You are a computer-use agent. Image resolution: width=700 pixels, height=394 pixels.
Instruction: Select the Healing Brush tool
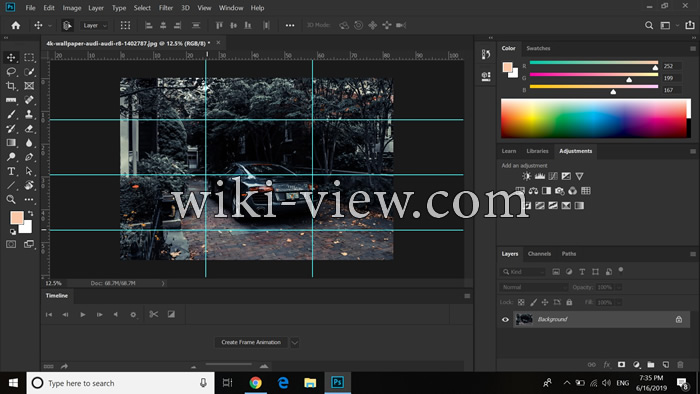click(x=29, y=100)
